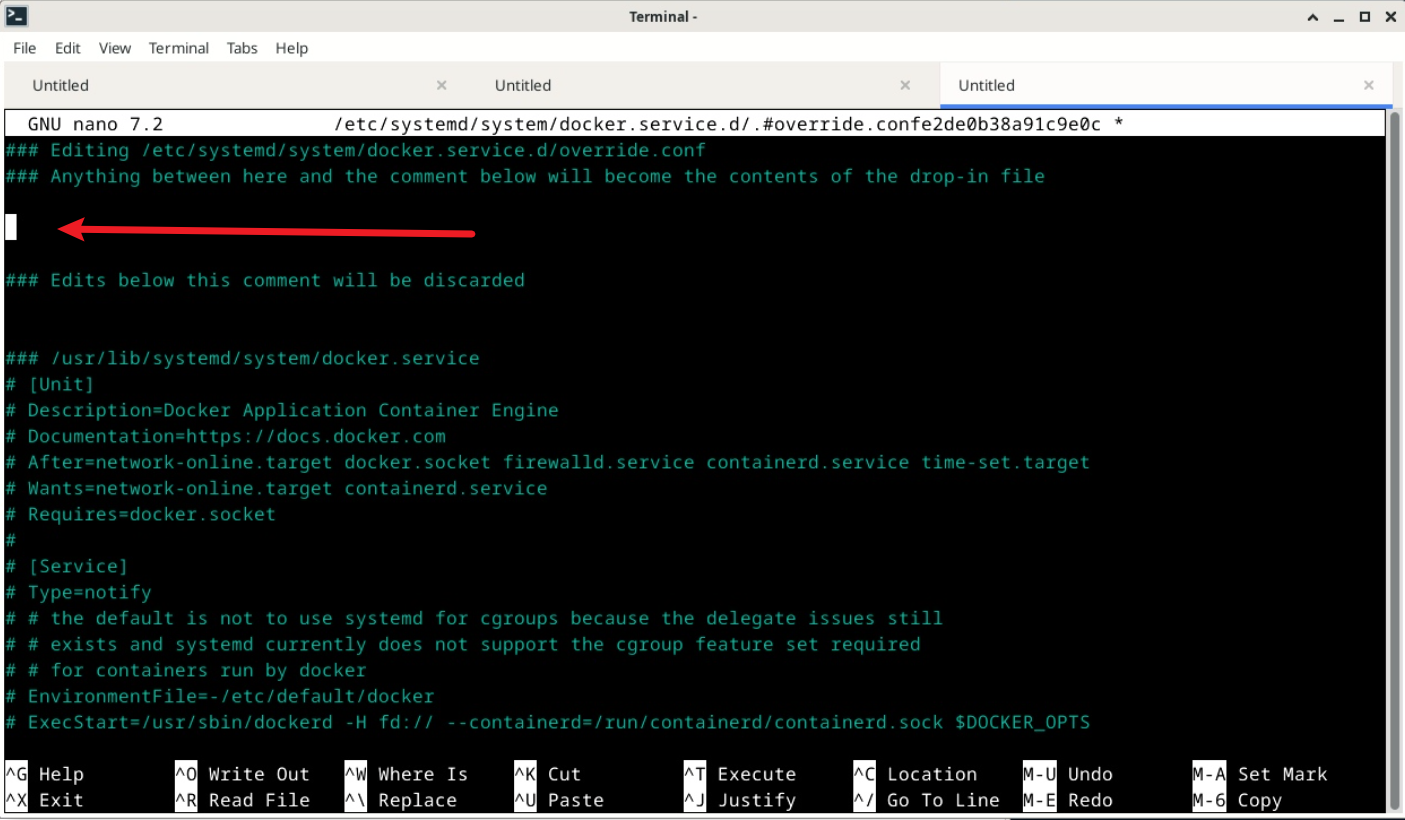The height and width of the screenshot is (820, 1405).
Task: Click the ^G Help shortcut in nano's bar
Action: coord(50,773)
